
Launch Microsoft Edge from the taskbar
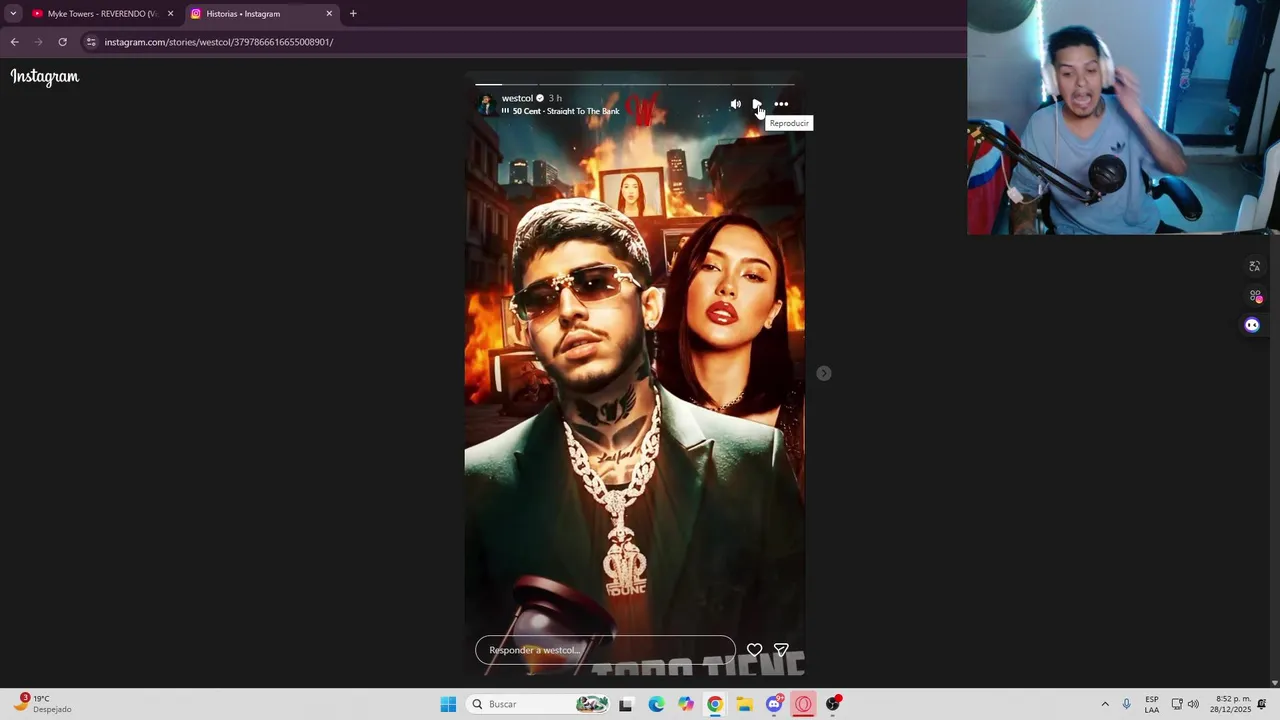point(656,704)
